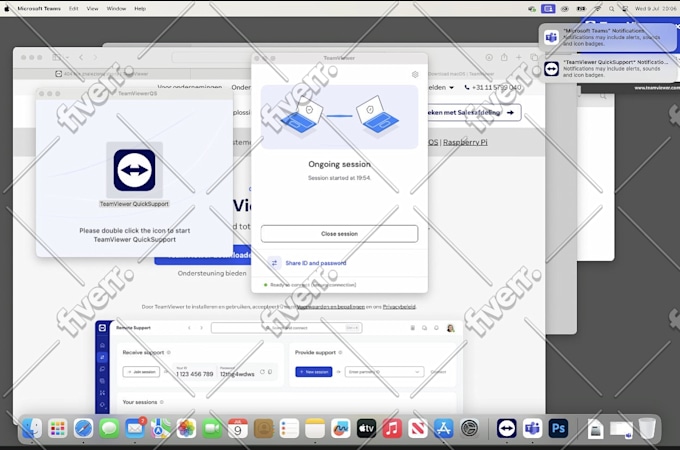The width and height of the screenshot is (680, 450).
Task: Open Safari downloads icon
Action: (x=489, y=57)
